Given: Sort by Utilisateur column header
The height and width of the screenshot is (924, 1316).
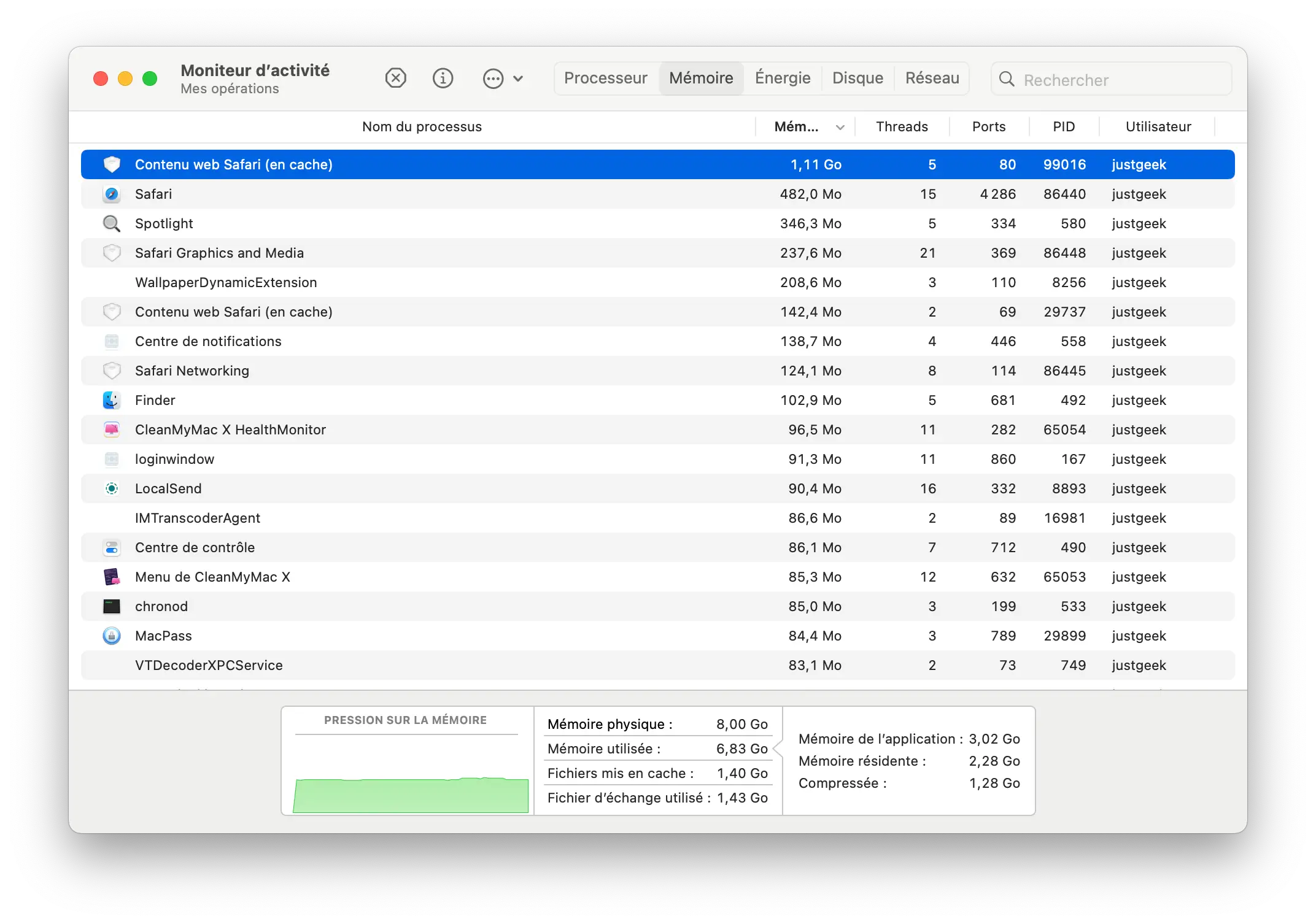Looking at the screenshot, I should coord(1158,126).
